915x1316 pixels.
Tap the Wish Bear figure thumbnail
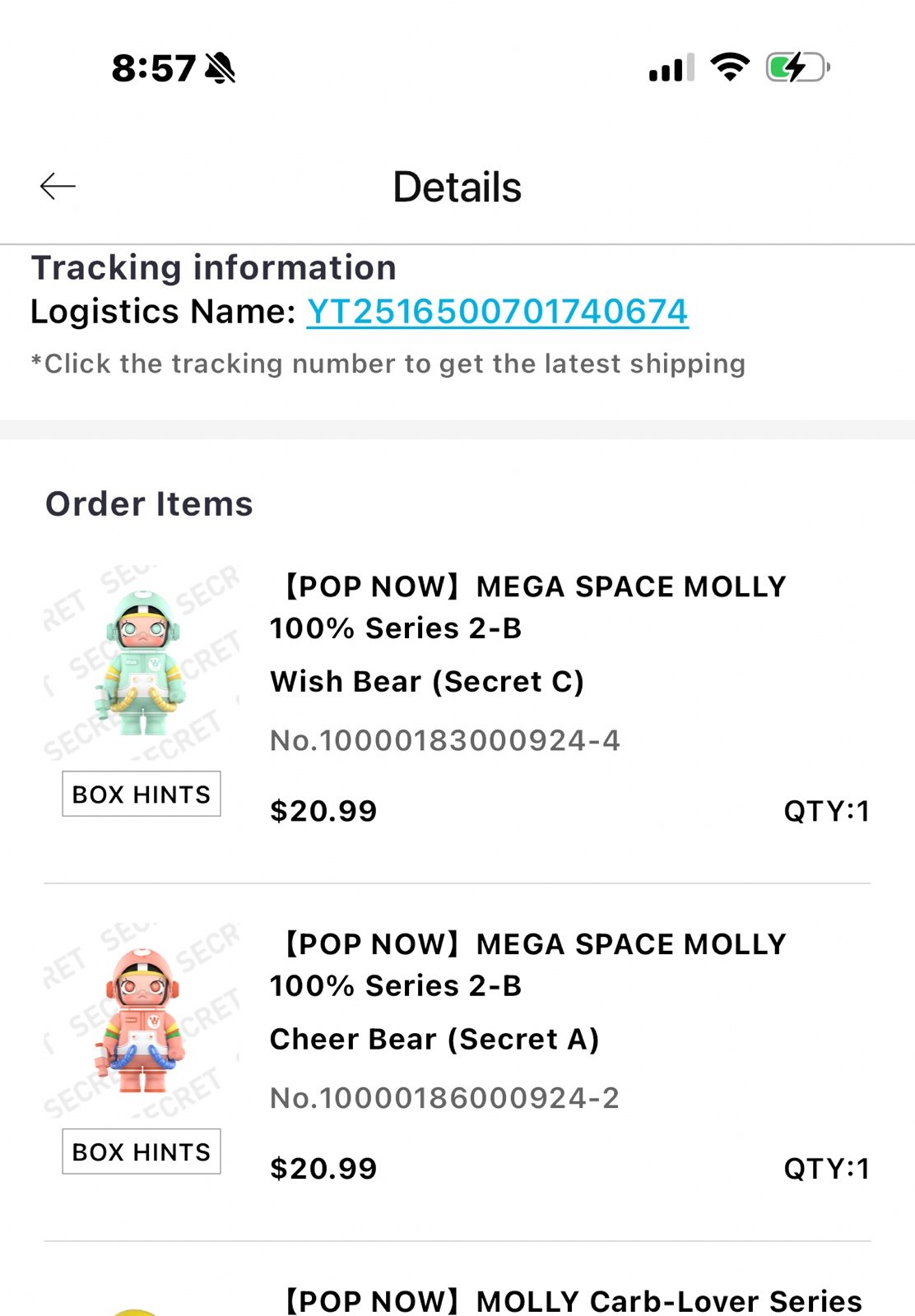click(x=143, y=662)
